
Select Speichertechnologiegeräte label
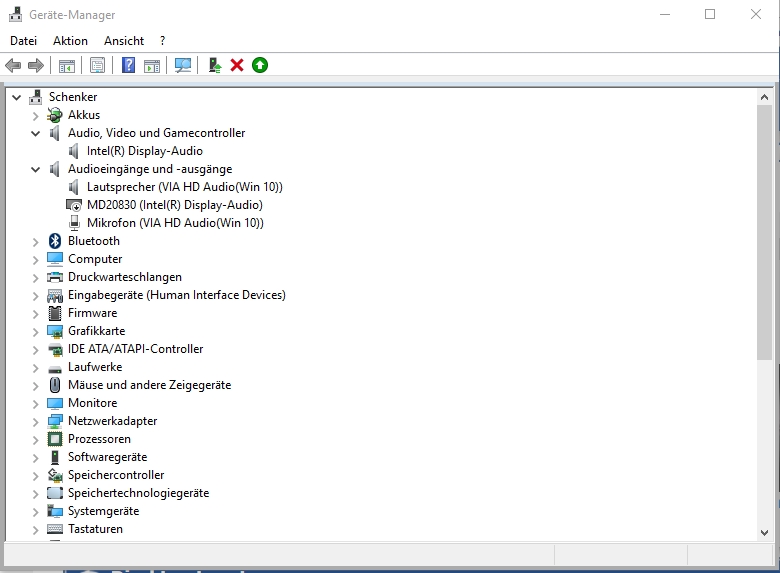click(138, 493)
